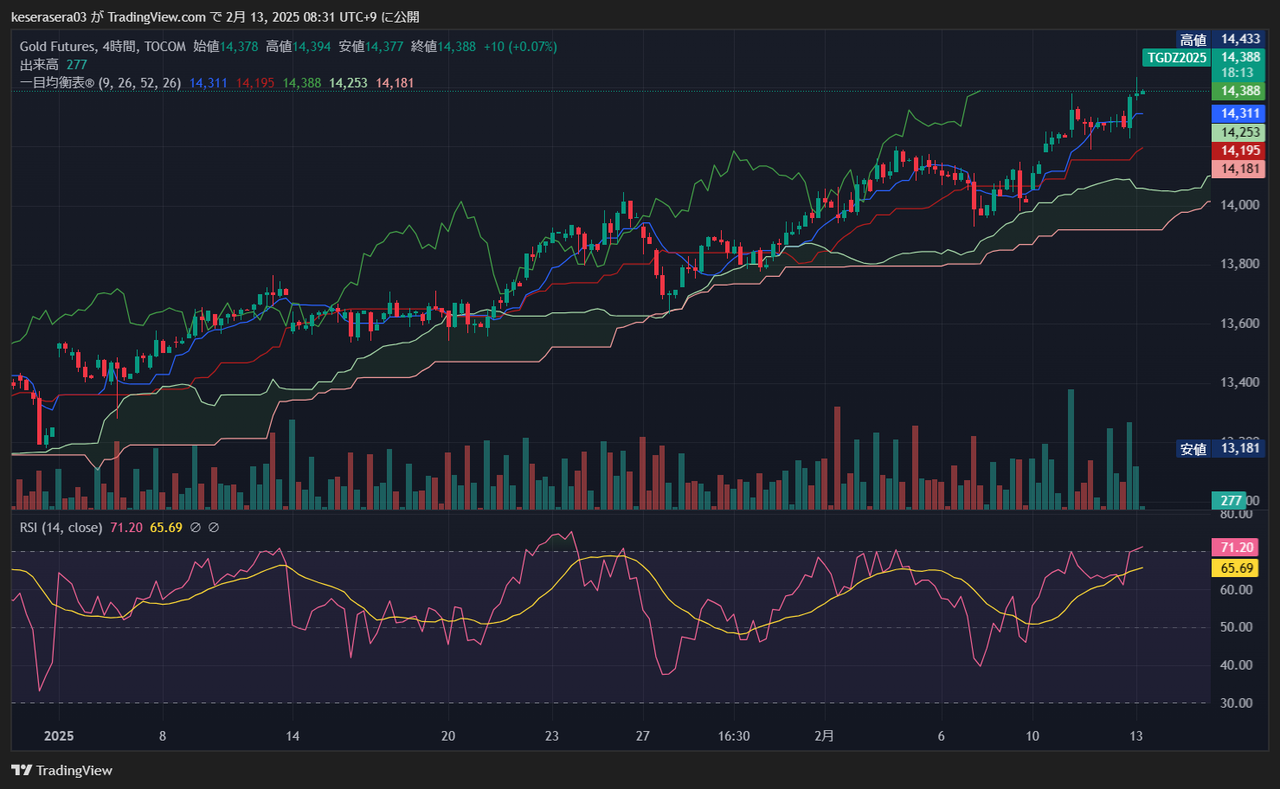Click the pink 14,181 Ichimoku legend value
This screenshot has width=1280, height=789.
[395, 83]
